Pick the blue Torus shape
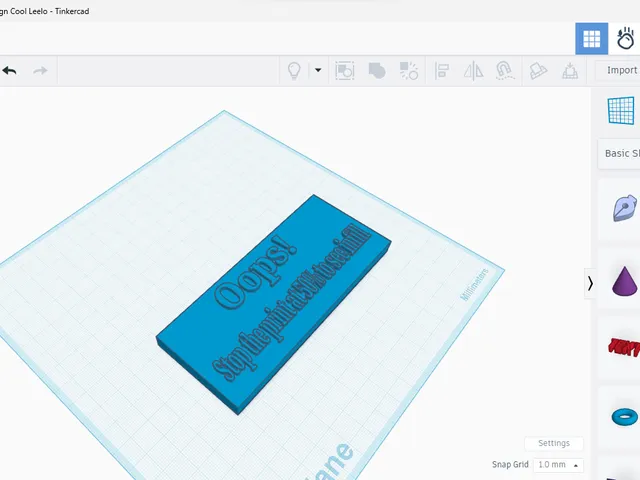The image size is (640, 480). [x=624, y=417]
